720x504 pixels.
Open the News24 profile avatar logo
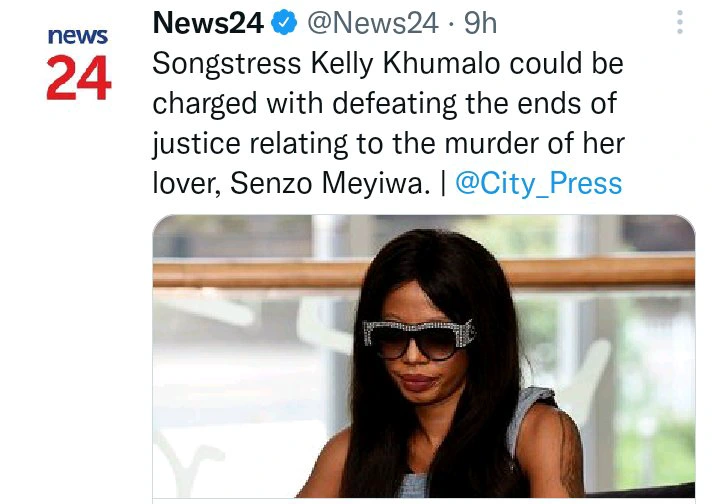(79, 63)
